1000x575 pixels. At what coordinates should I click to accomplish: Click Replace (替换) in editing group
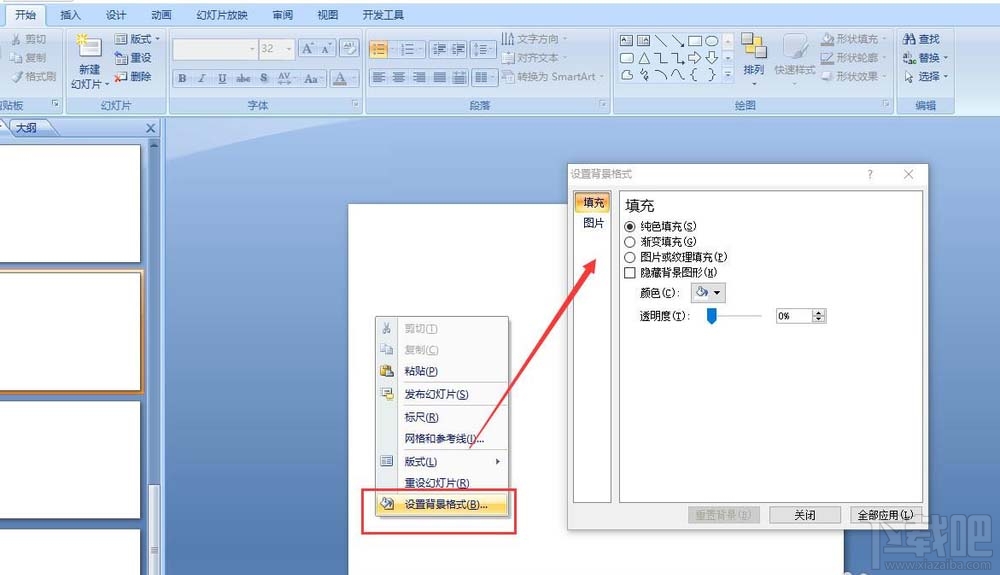click(925, 58)
